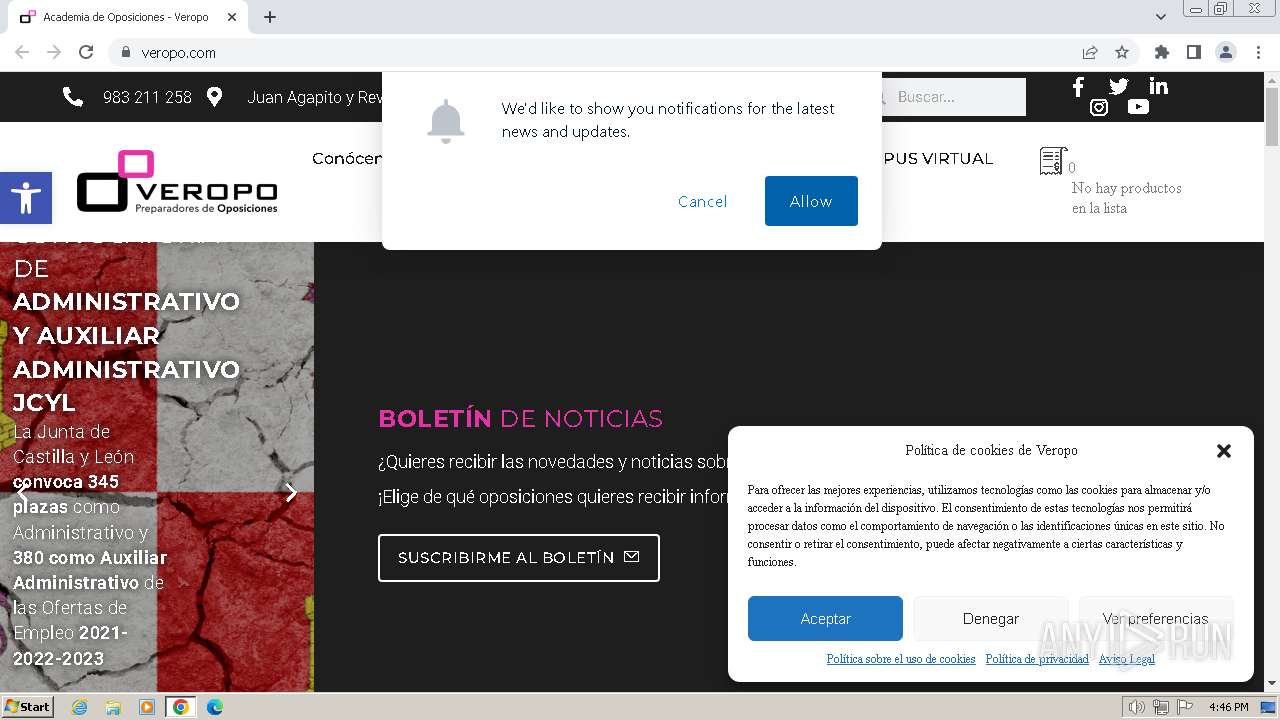1280x720 pixels.
Task: Open the Chrome profile avatar
Action: click(1225, 53)
